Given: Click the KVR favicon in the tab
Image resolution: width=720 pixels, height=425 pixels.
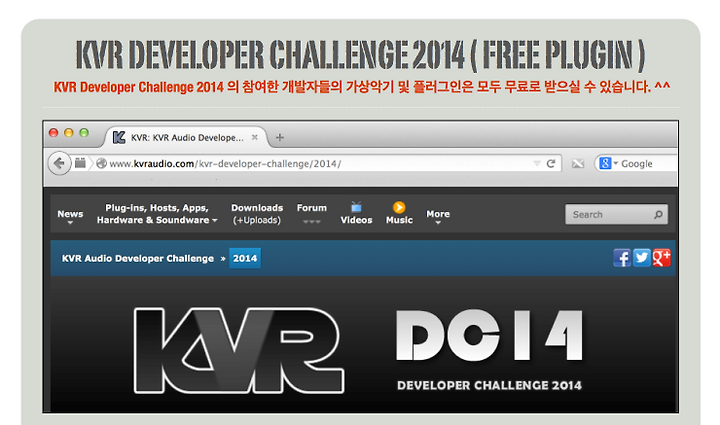Looking at the screenshot, I should point(119,137).
